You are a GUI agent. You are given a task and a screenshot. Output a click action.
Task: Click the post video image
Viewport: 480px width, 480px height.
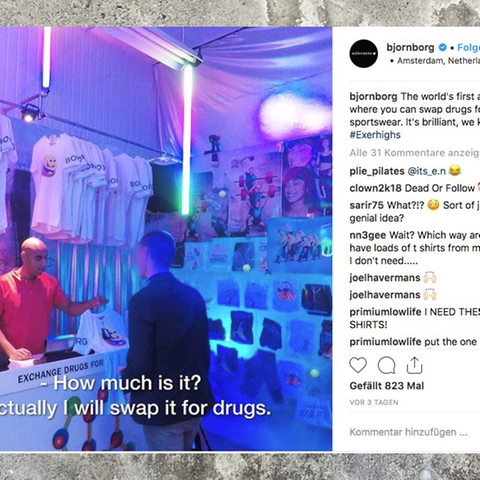click(166, 239)
